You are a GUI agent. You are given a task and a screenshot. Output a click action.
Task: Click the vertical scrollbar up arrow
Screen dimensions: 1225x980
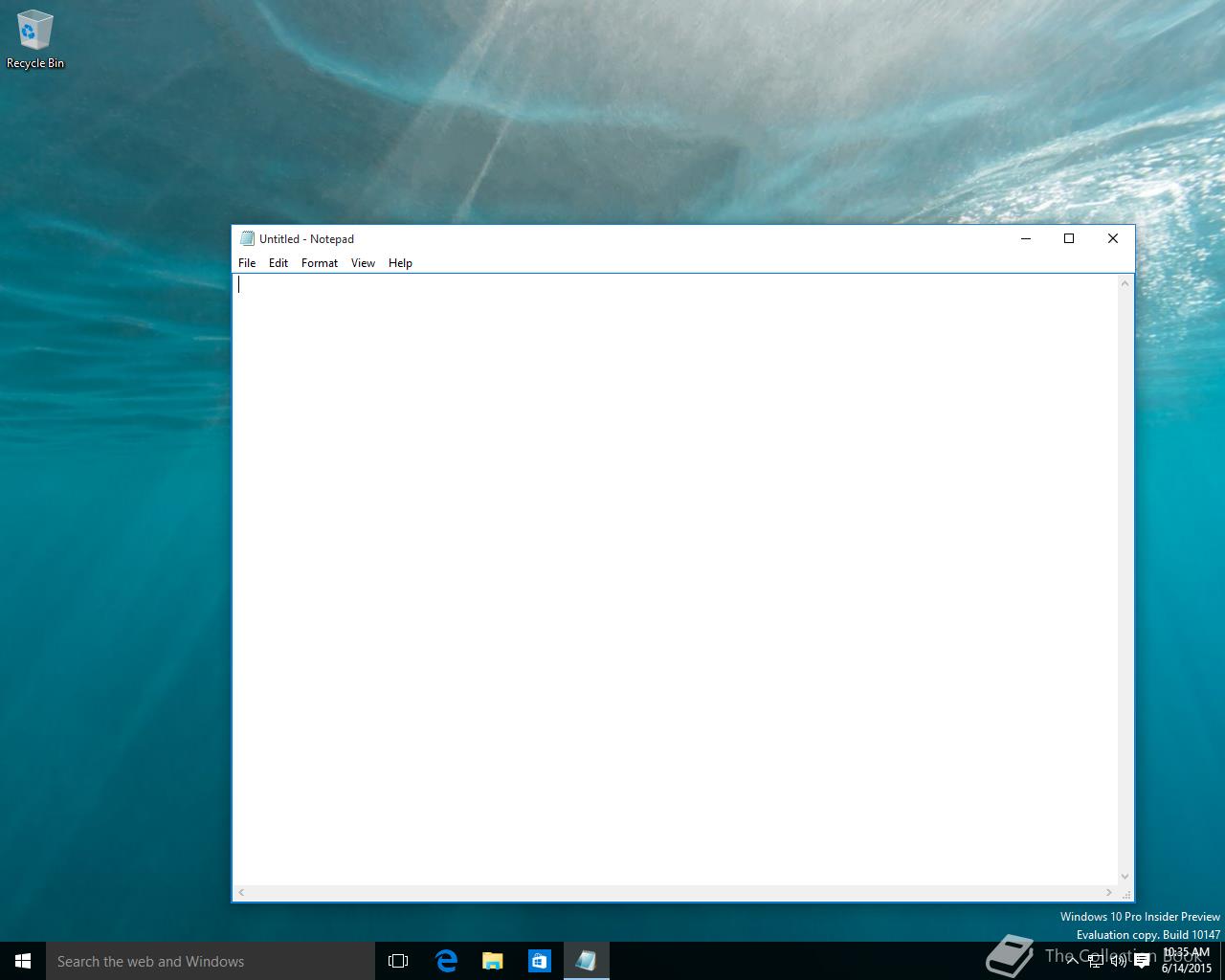1125,283
